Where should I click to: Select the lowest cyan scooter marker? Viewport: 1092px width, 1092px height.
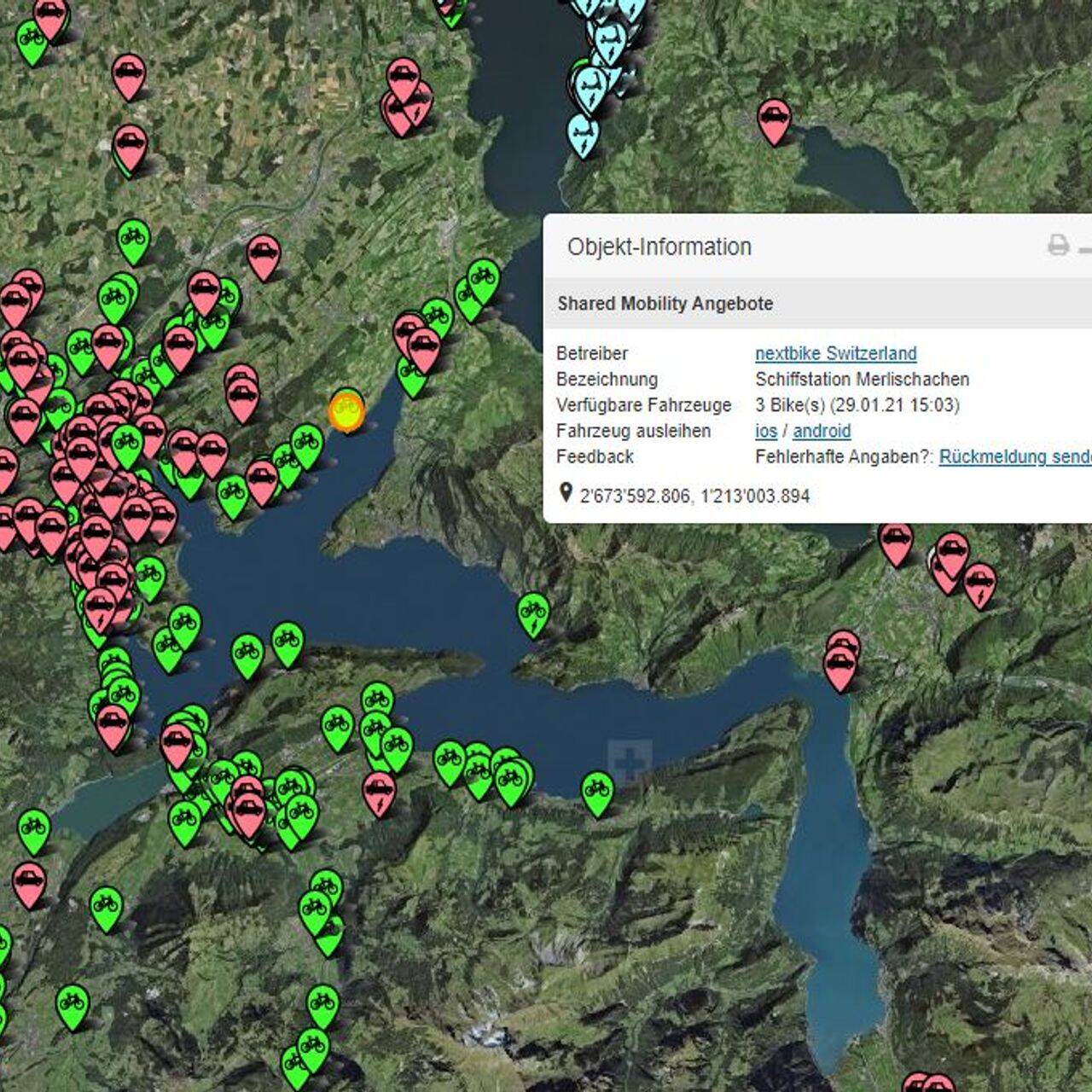coord(584,136)
